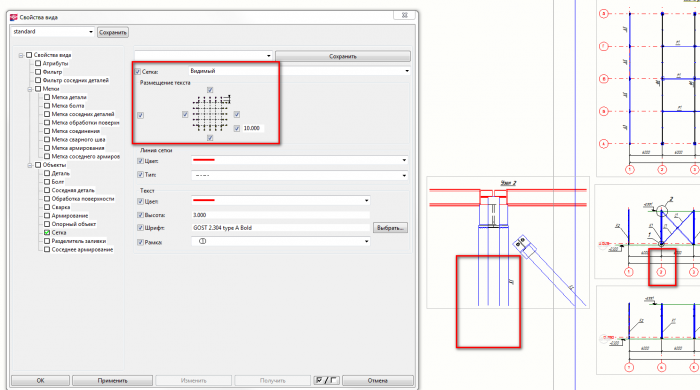Screen dimensions: 700x390
Task: Open the Рамка frame shape dropdown
Action: 281,241
